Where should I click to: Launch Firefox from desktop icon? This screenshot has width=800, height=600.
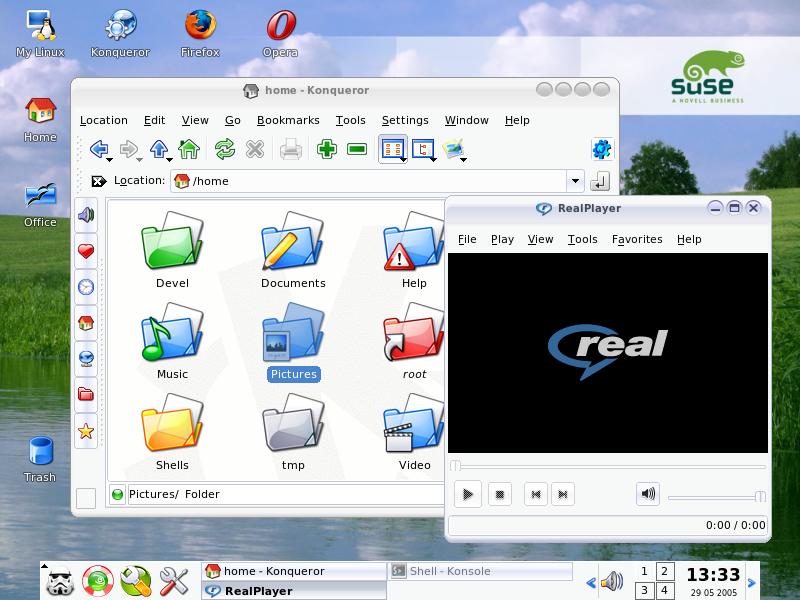point(200,33)
